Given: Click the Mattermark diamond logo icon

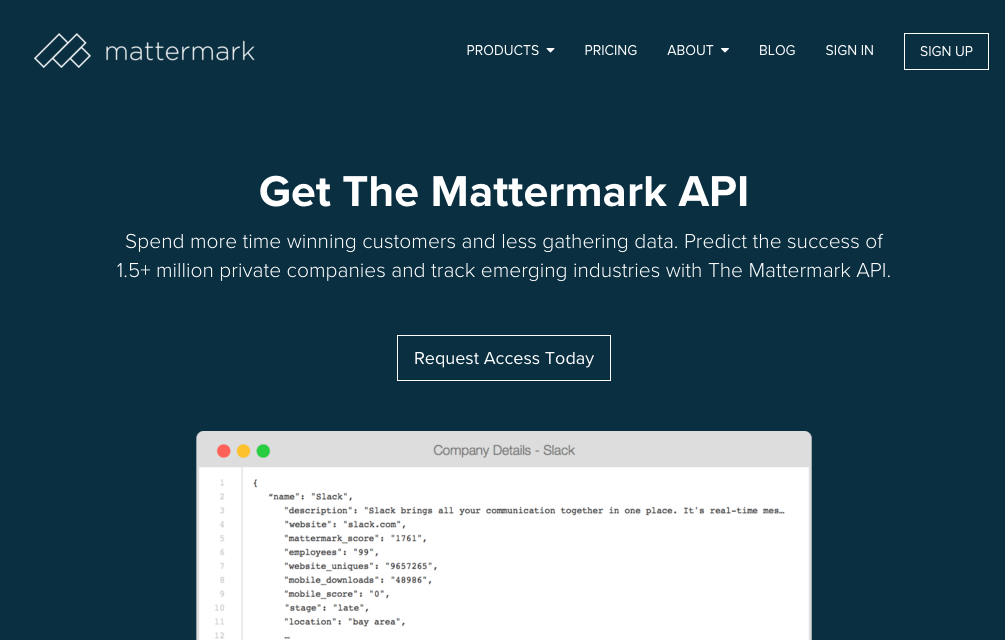Looking at the screenshot, I should tap(62, 50).
